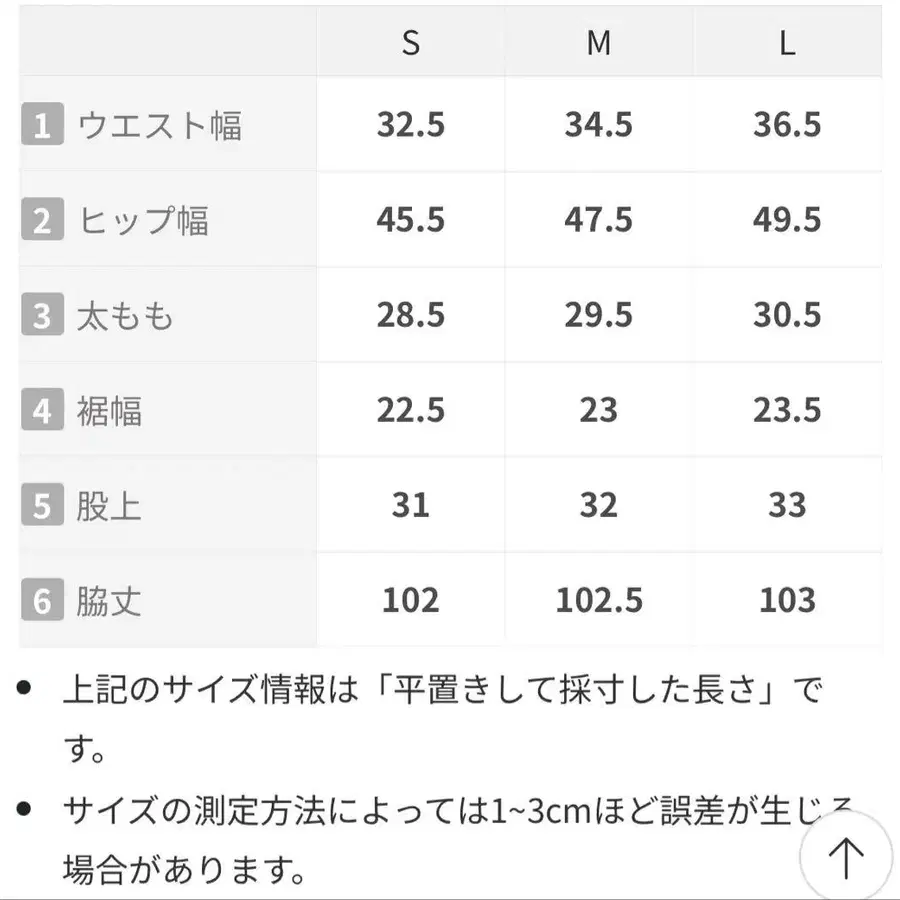Select the 32.5 waist value under S
Viewport: 900px width, 900px height.
410,125
